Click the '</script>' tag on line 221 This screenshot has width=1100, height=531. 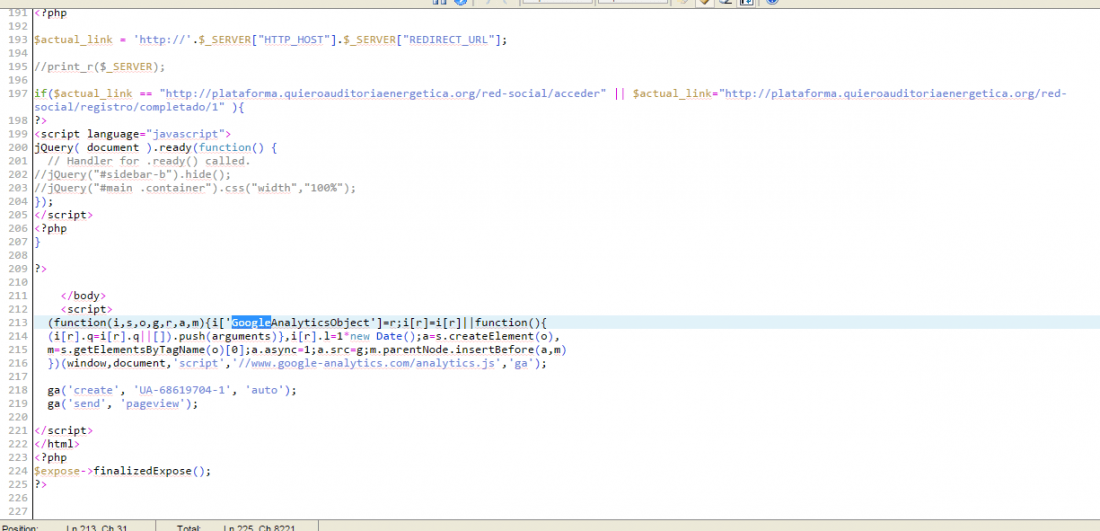63,431
